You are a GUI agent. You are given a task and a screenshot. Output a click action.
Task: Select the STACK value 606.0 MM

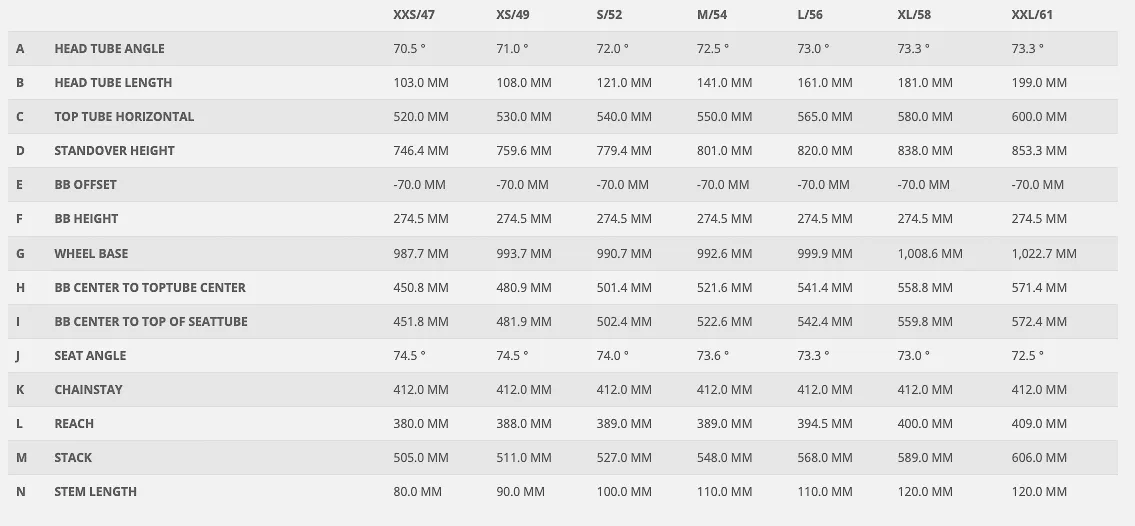pyautogui.click(x=1039, y=458)
